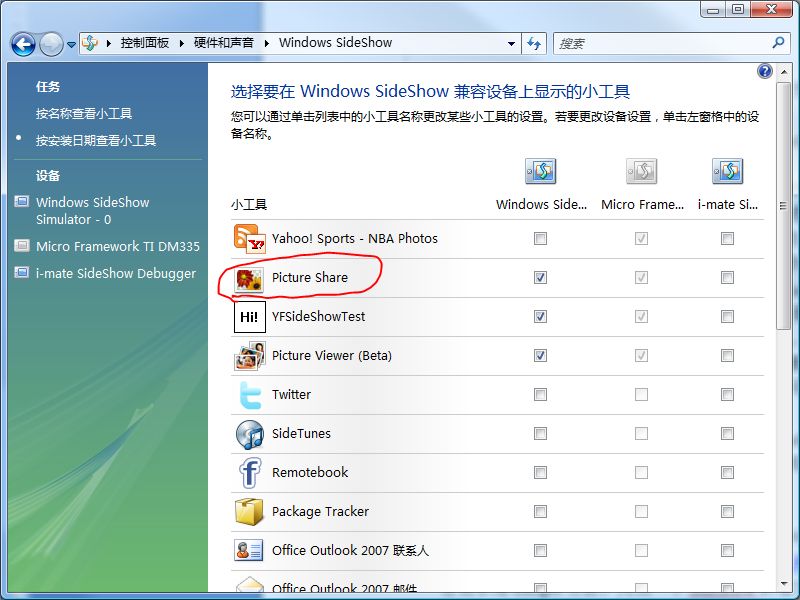Click the vertical scrollbar thumb
Image resolution: width=800 pixels, height=600 pixels.
click(x=783, y=206)
